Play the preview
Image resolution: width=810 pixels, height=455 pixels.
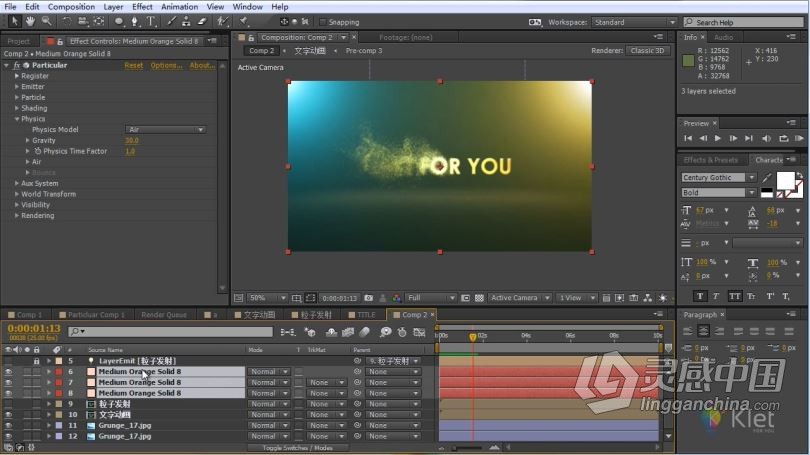click(718, 138)
